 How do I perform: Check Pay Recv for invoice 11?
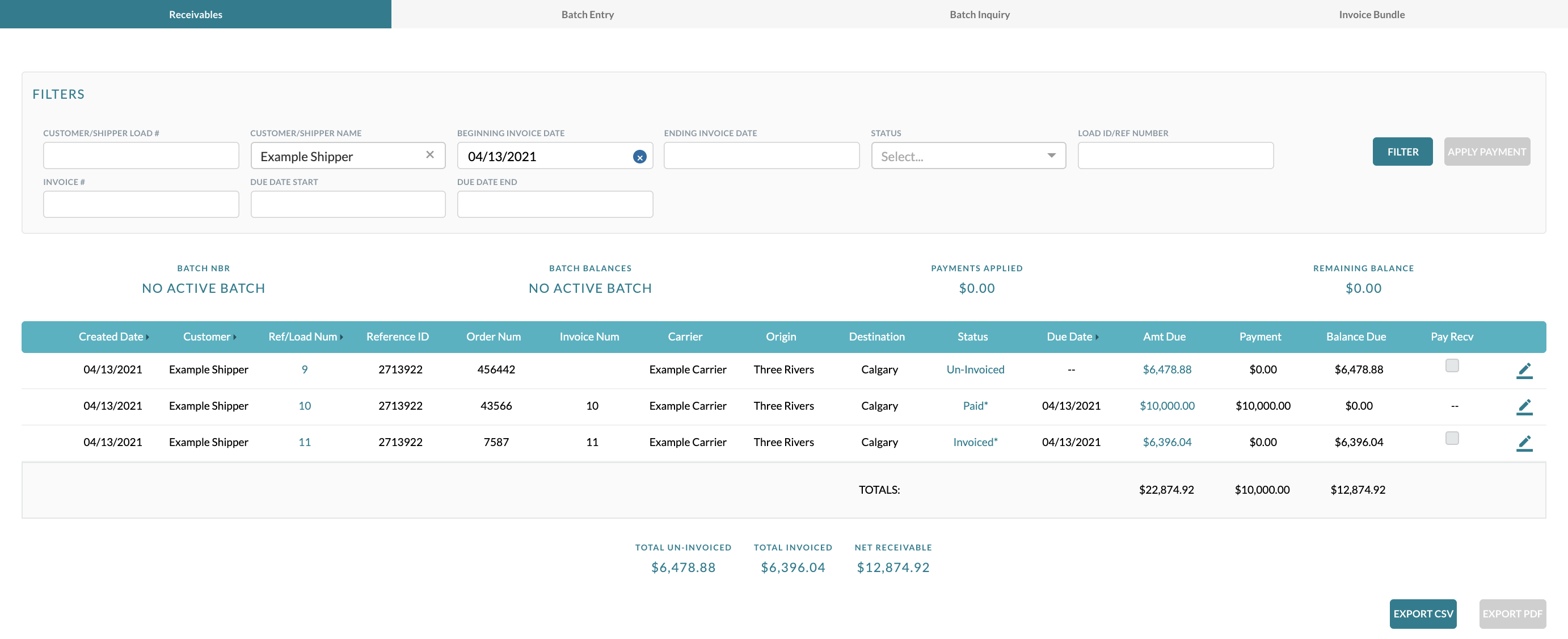point(1452,438)
